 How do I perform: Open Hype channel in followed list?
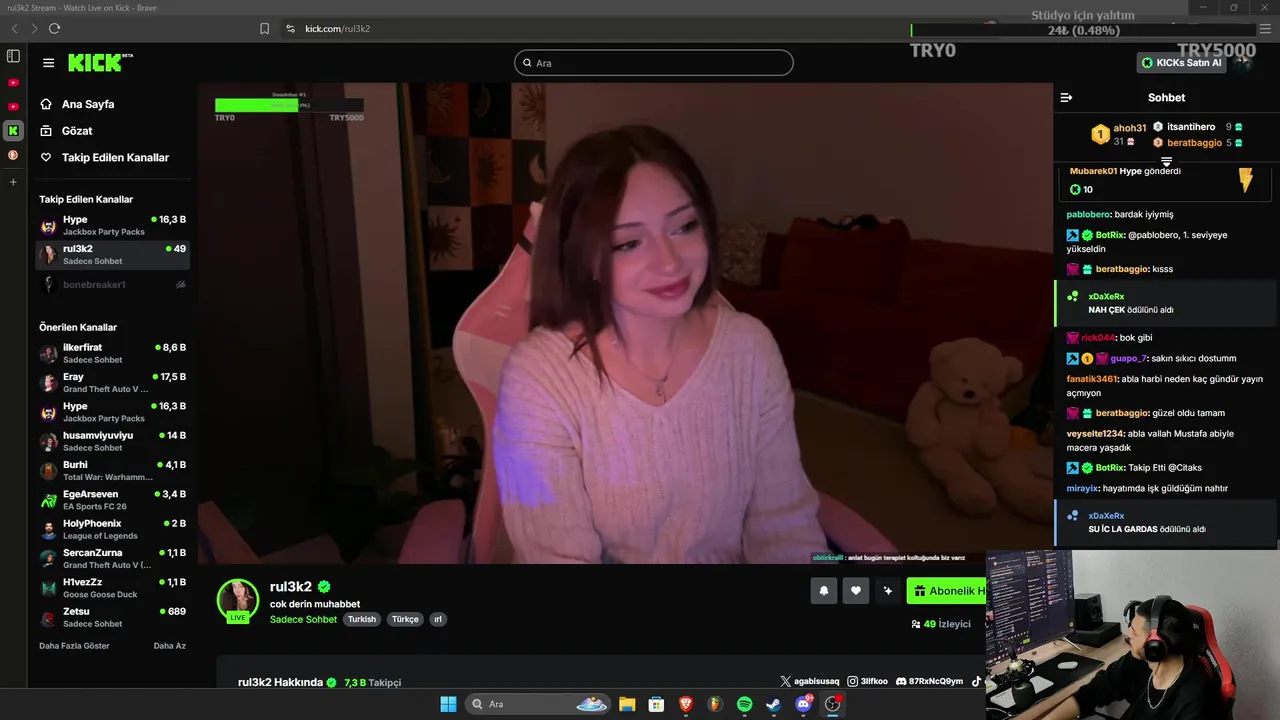[x=112, y=225]
